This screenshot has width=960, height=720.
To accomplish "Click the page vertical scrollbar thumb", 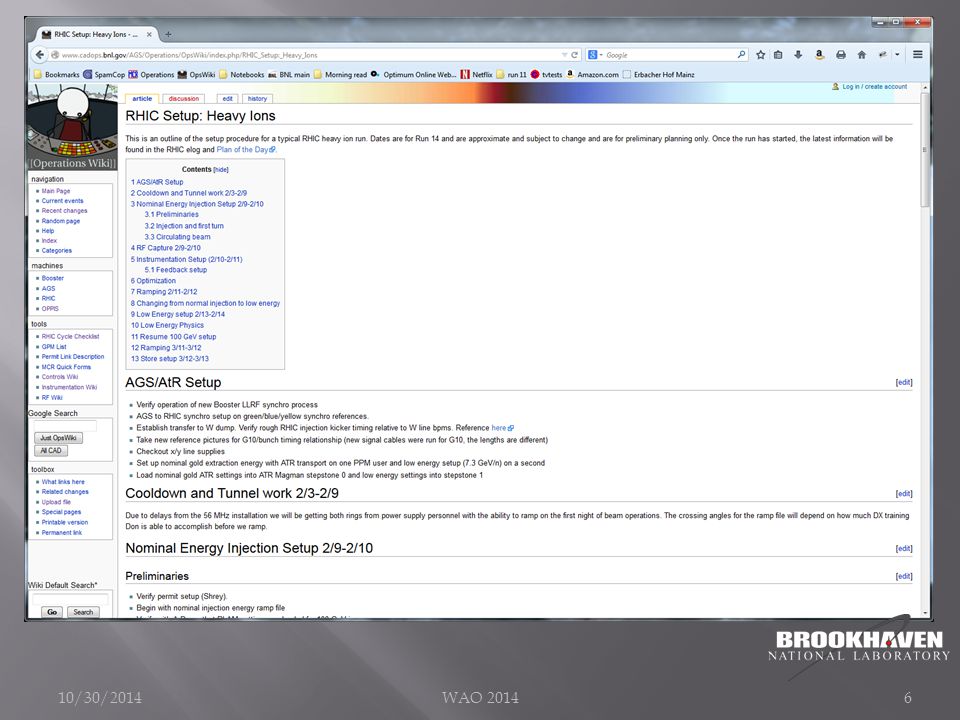I will [925, 150].
